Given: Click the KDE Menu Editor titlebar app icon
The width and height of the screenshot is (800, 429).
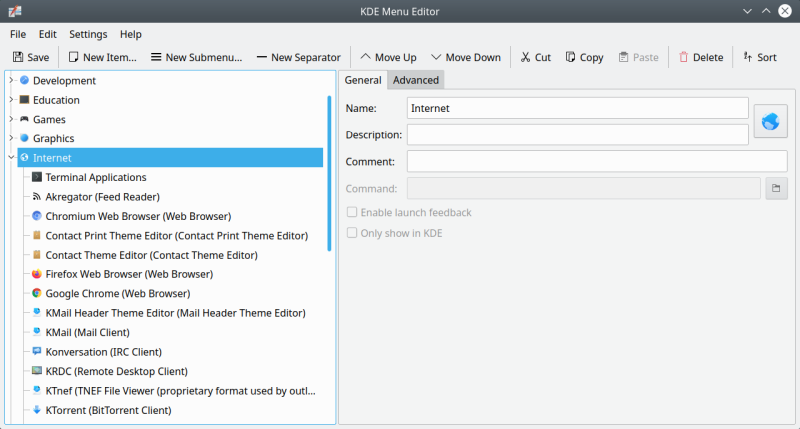Looking at the screenshot, I should tap(15, 11).
